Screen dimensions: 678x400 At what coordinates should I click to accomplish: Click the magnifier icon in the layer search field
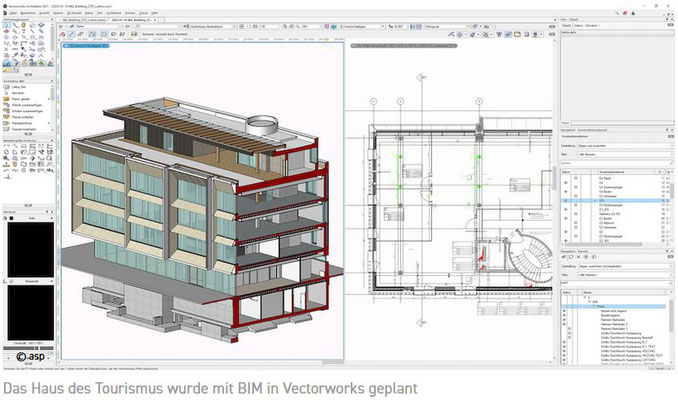pyautogui.click(x=670, y=163)
